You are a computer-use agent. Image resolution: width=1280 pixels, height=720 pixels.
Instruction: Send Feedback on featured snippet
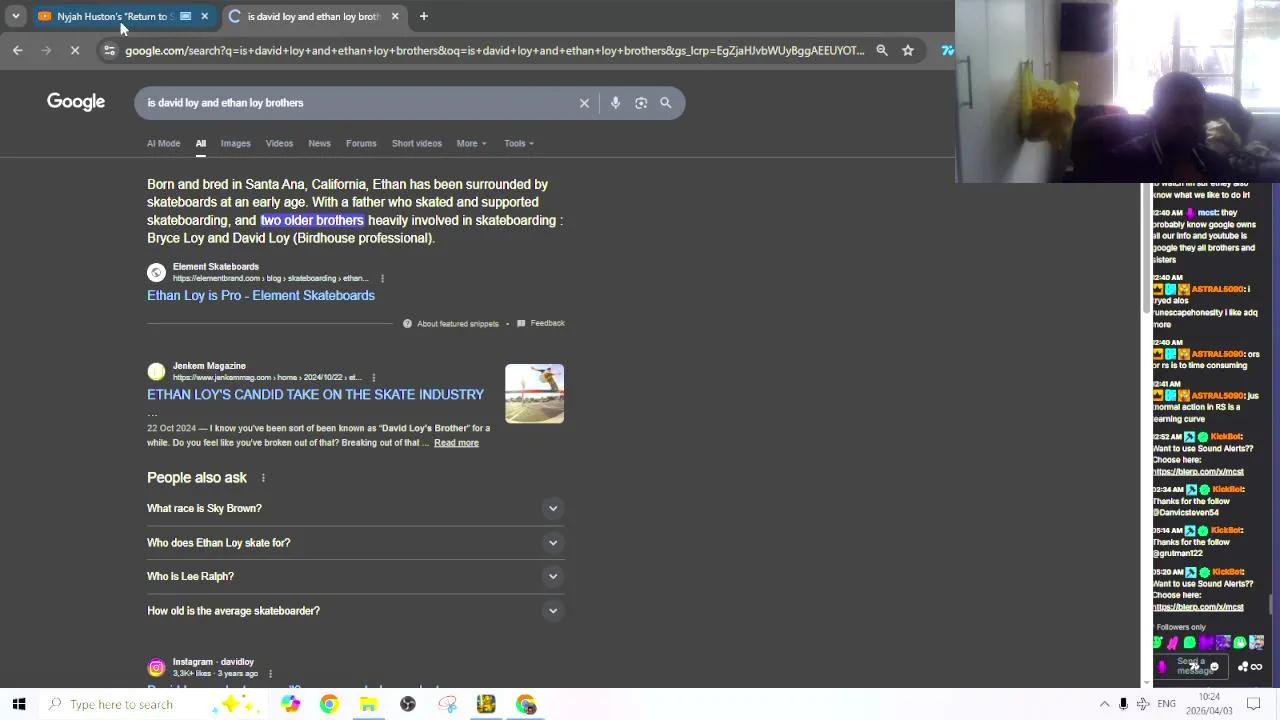pyautogui.click(x=540, y=323)
